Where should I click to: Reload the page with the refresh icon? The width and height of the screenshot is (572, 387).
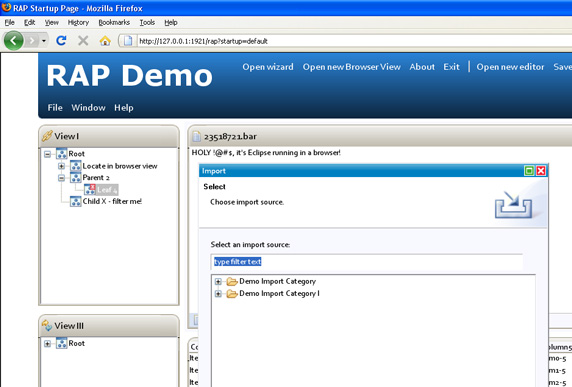[x=61, y=40]
